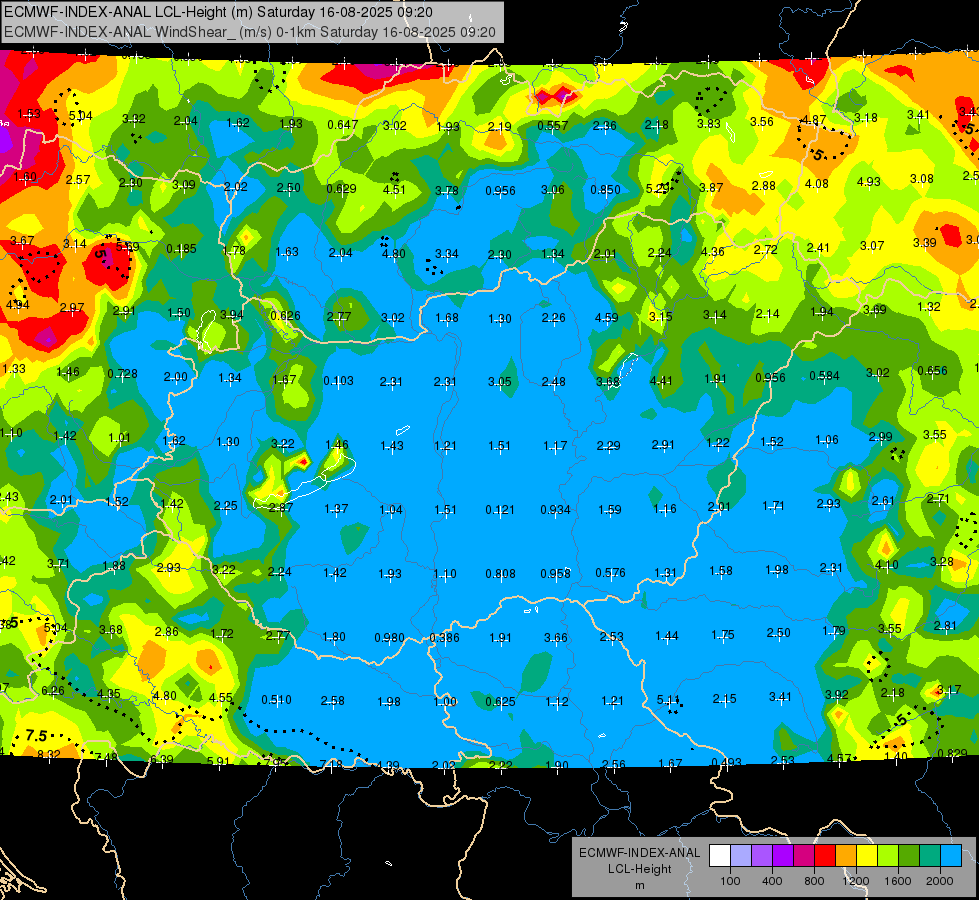Click the grid value 0.493

pos(726,762)
